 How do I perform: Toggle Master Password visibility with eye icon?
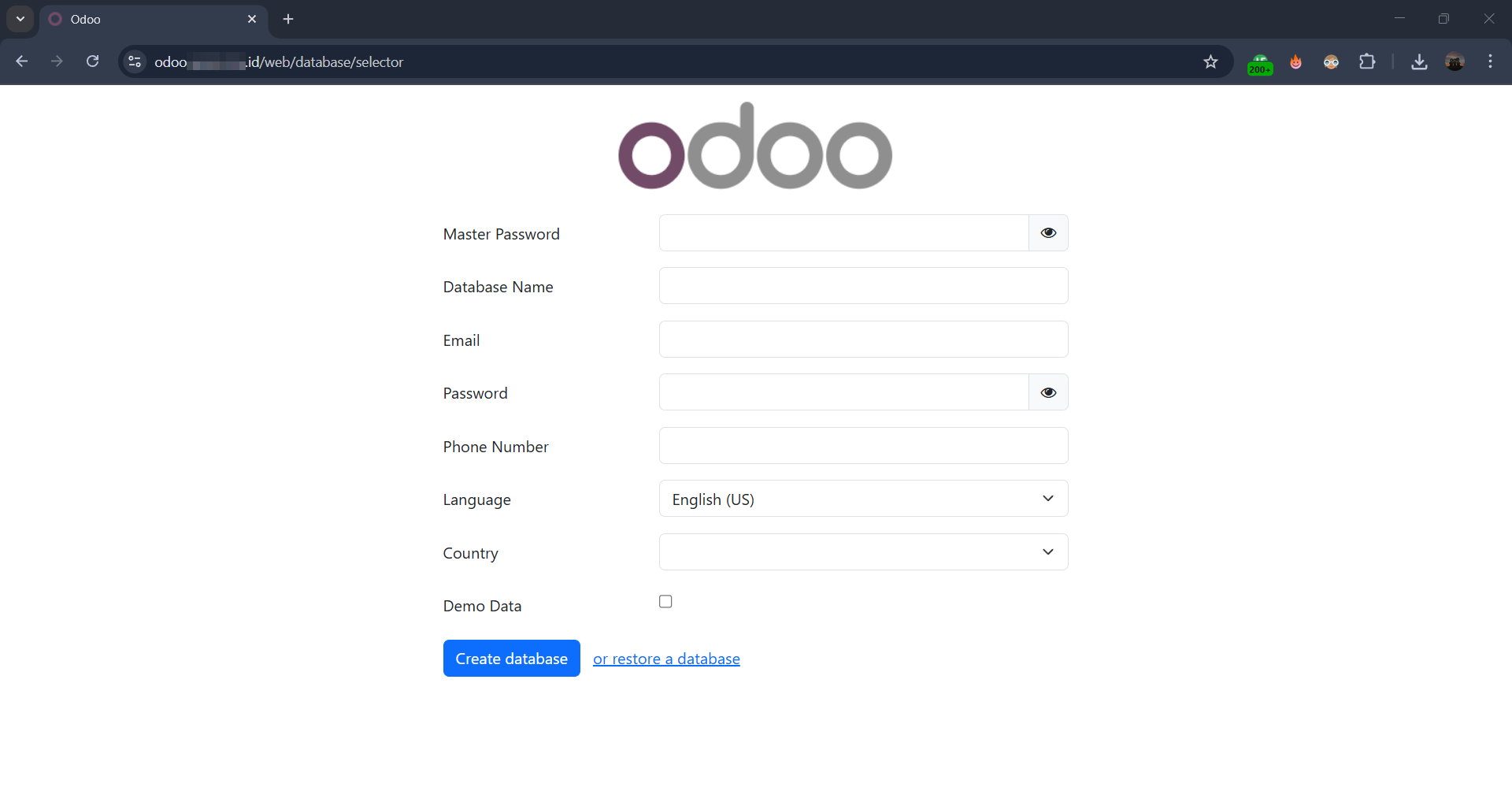click(x=1048, y=232)
